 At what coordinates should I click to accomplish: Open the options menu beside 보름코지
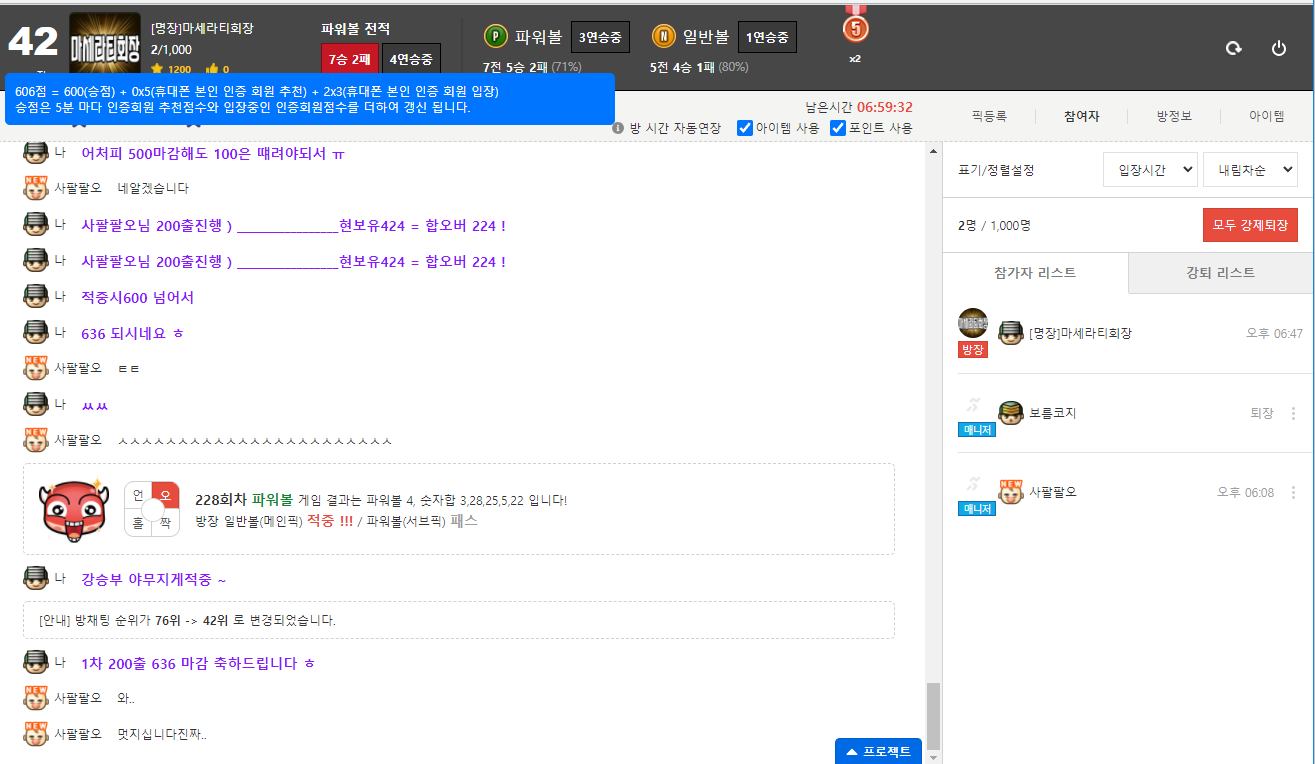coord(1293,413)
